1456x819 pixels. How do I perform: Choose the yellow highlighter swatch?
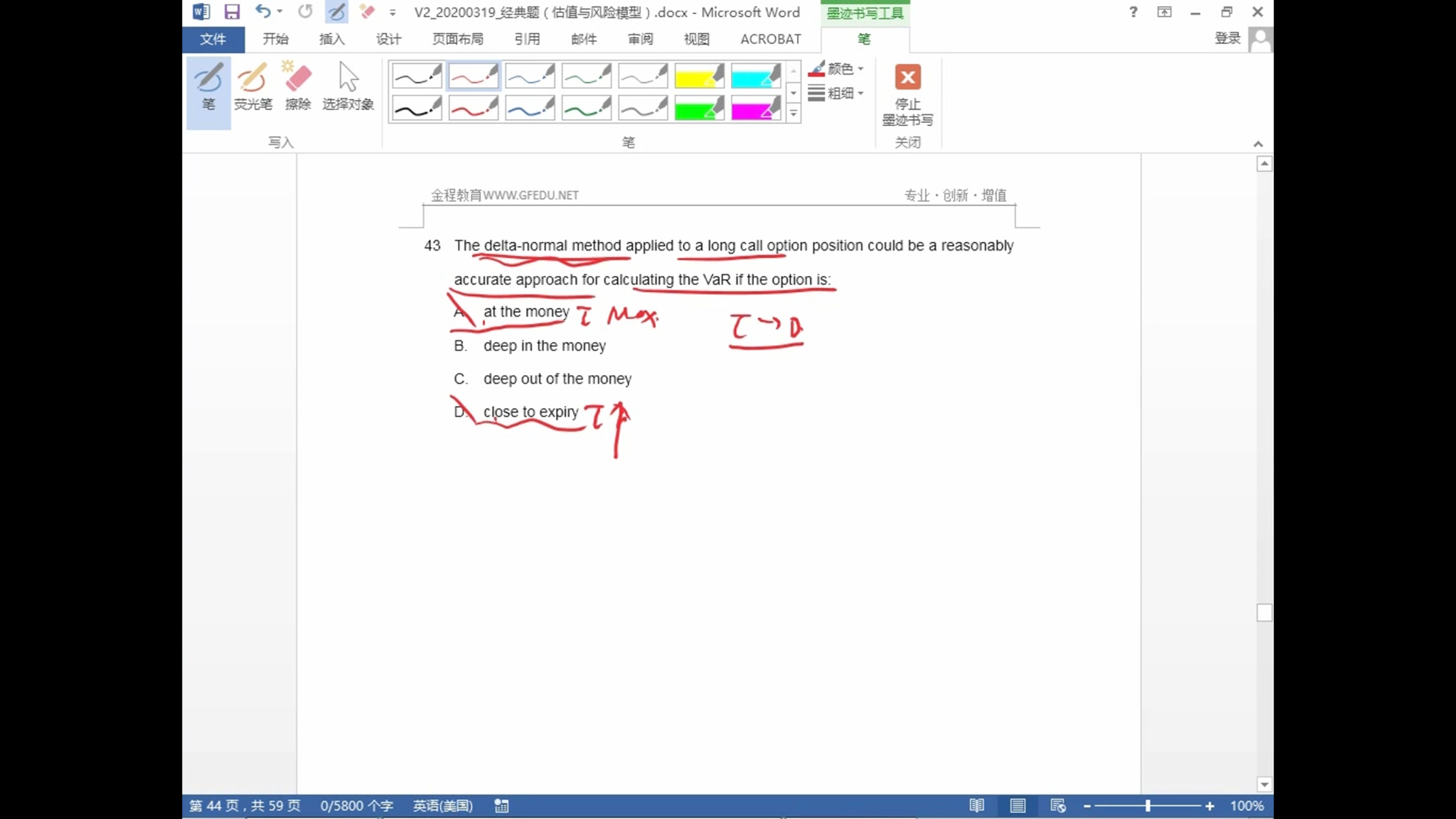[699, 77]
